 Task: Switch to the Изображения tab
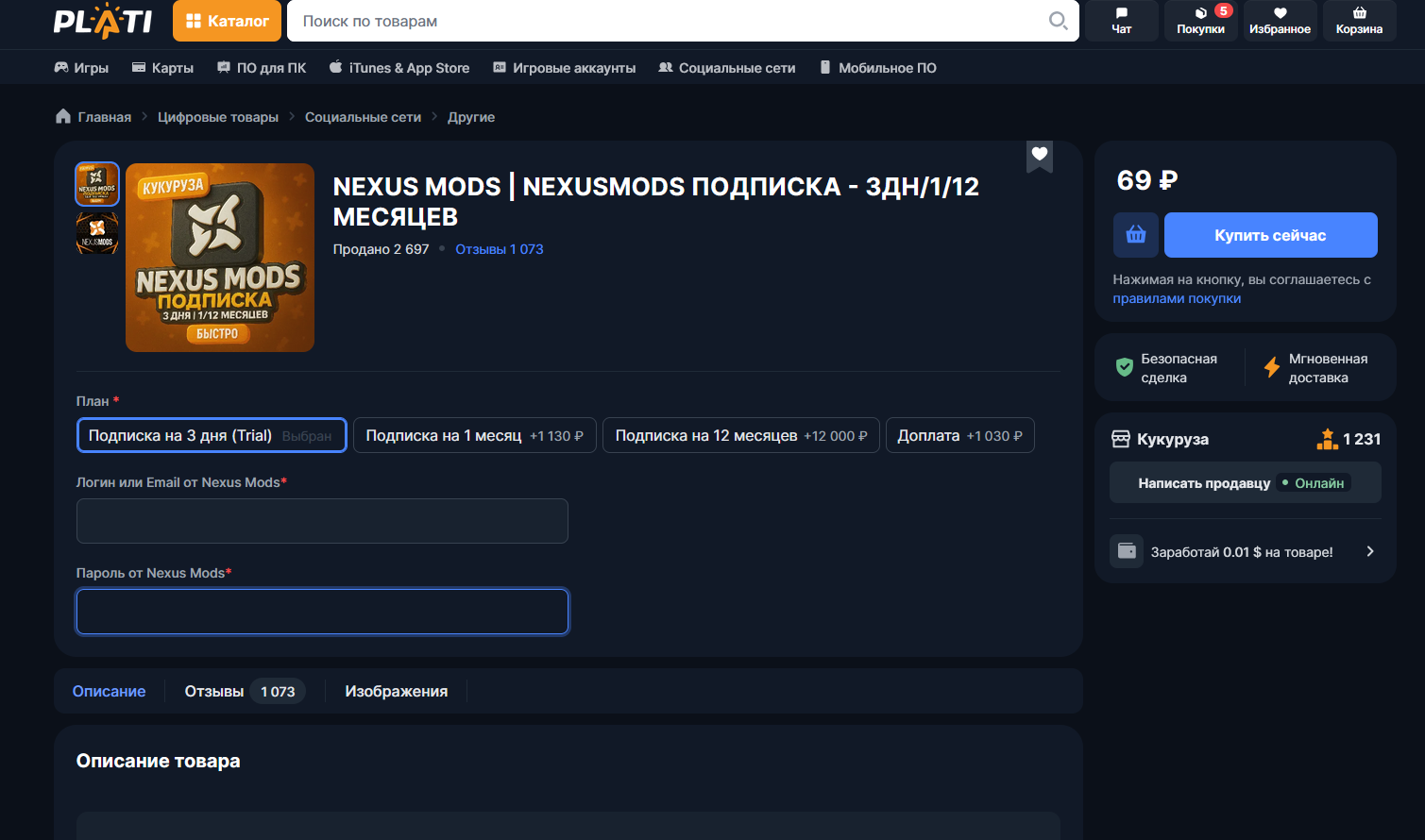397,692
